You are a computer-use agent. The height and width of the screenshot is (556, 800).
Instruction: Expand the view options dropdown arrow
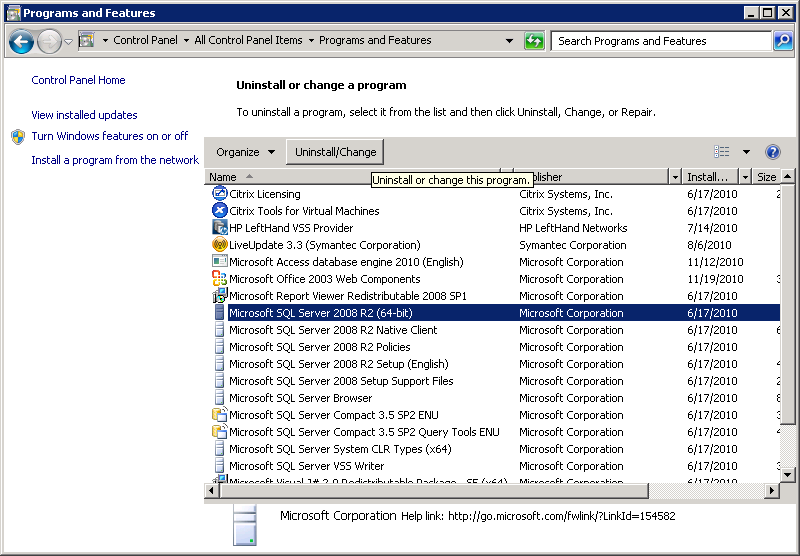tap(746, 152)
